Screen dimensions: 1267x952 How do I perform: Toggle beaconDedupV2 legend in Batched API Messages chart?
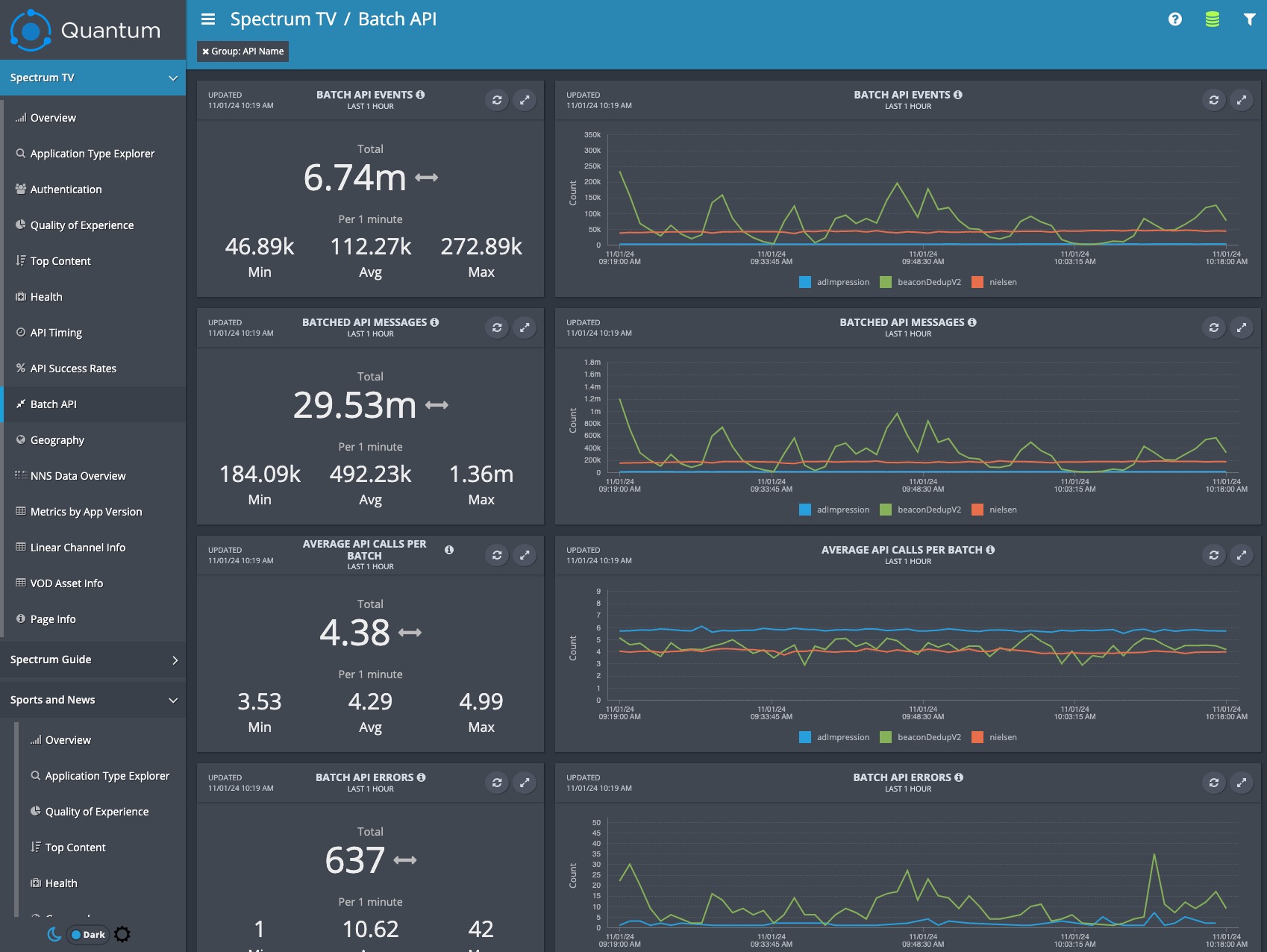(x=921, y=510)
